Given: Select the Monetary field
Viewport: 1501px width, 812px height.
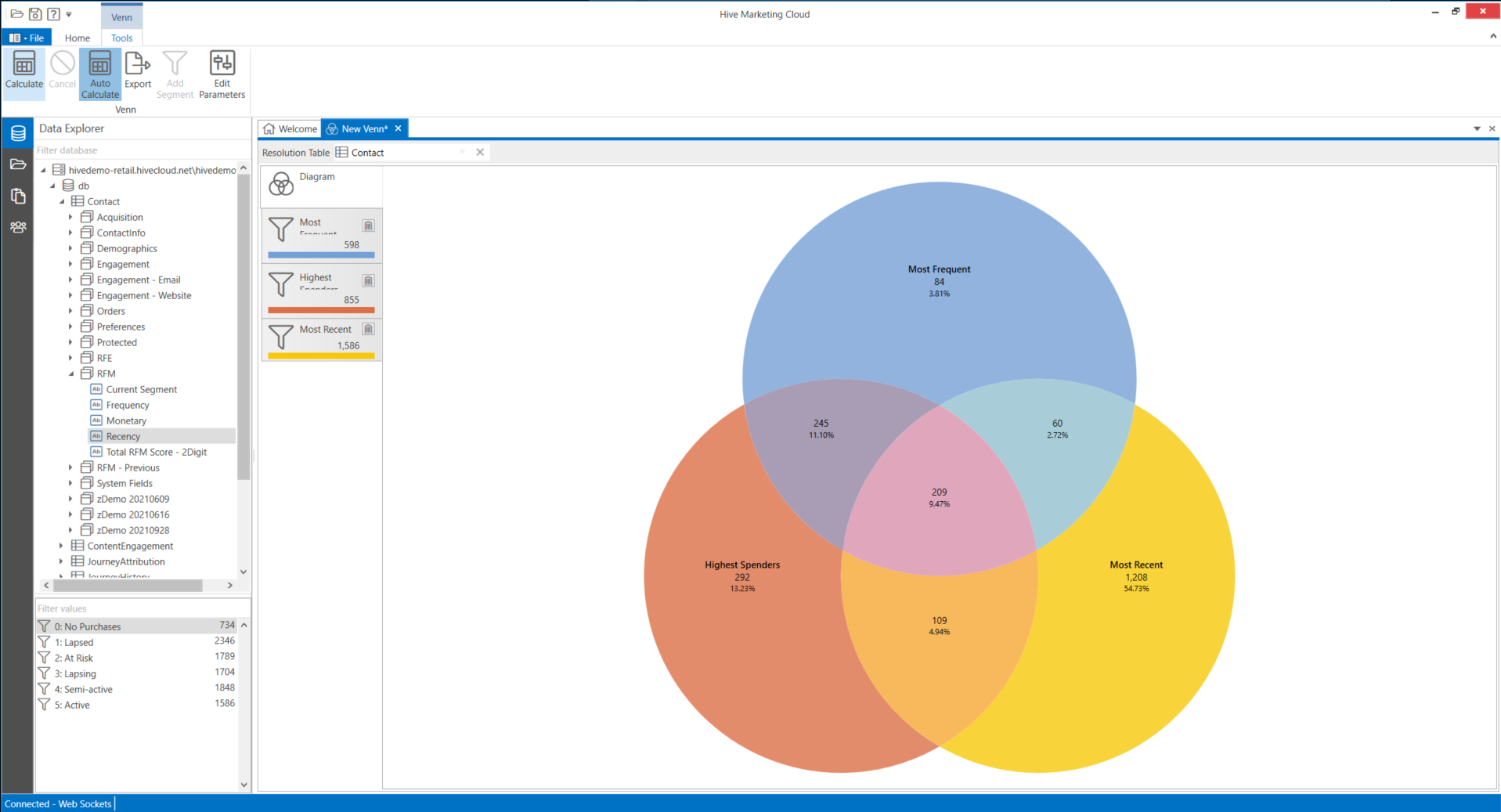Looking at the screenshot, I should tap(126, 420).
